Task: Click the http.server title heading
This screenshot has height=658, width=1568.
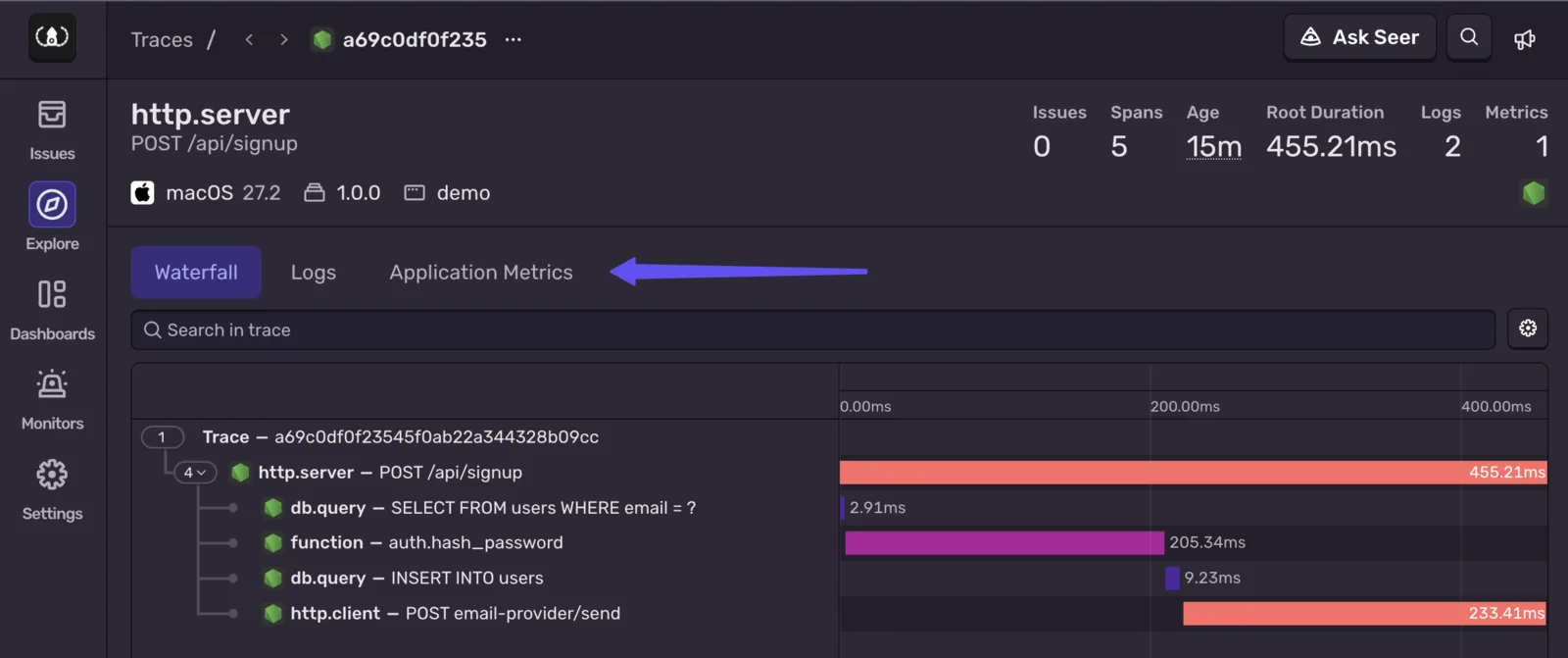Action: (211, 114)
